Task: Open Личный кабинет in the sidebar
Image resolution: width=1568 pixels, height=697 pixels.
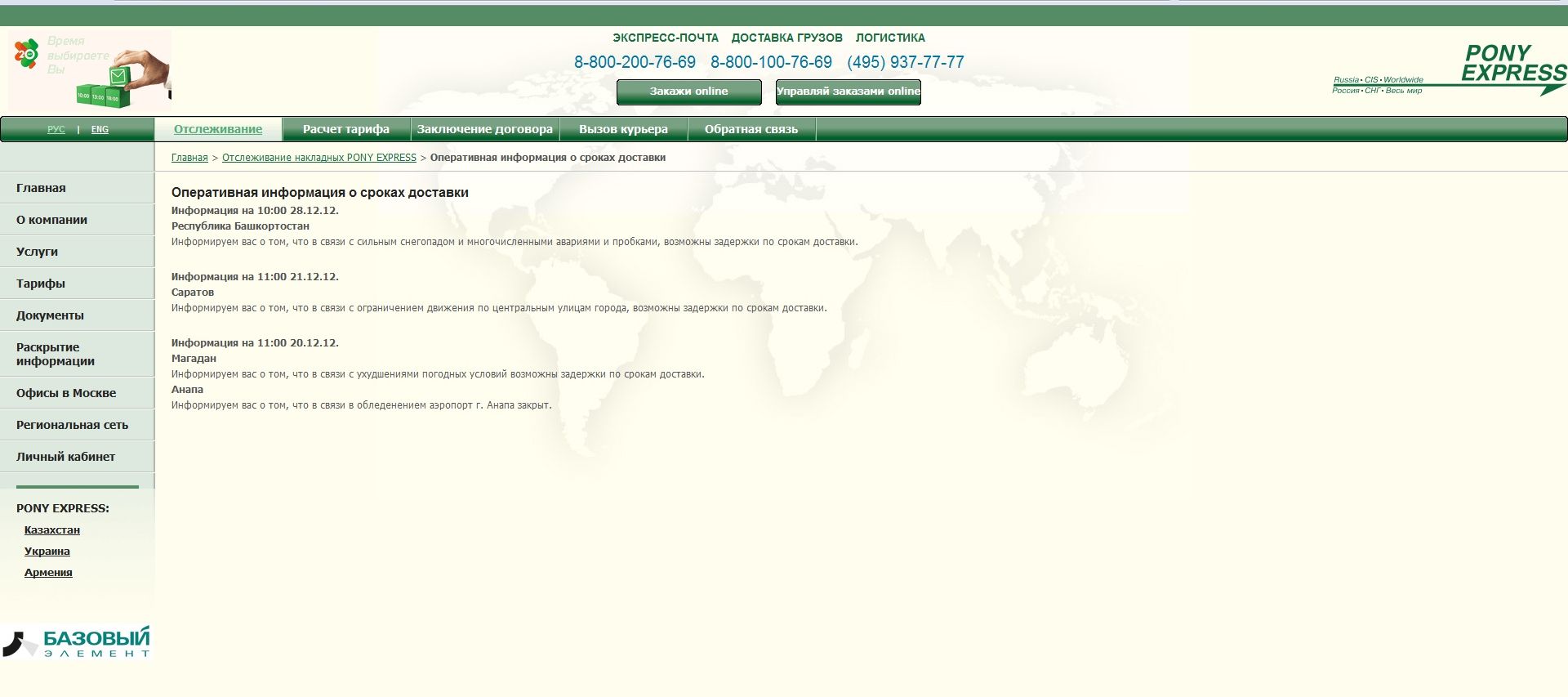Action: pos(77,457)
